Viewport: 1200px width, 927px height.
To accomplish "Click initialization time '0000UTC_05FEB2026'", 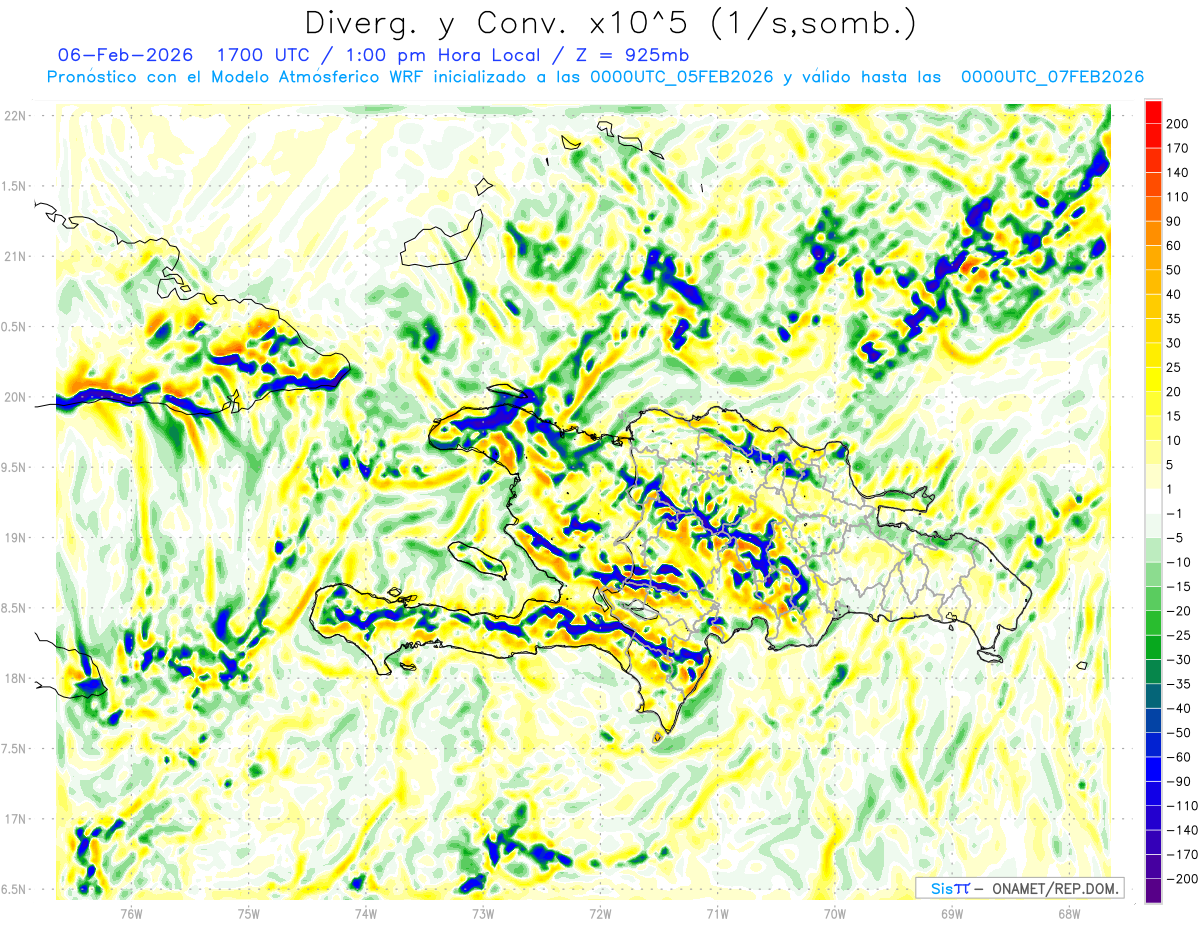I will coord(682,77).
